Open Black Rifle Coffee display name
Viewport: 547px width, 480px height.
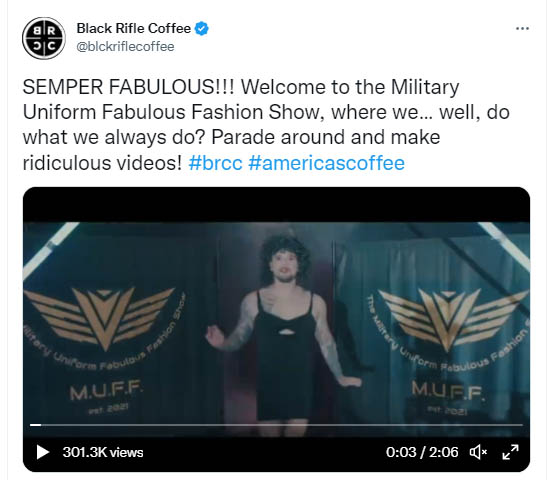(134, 29)
